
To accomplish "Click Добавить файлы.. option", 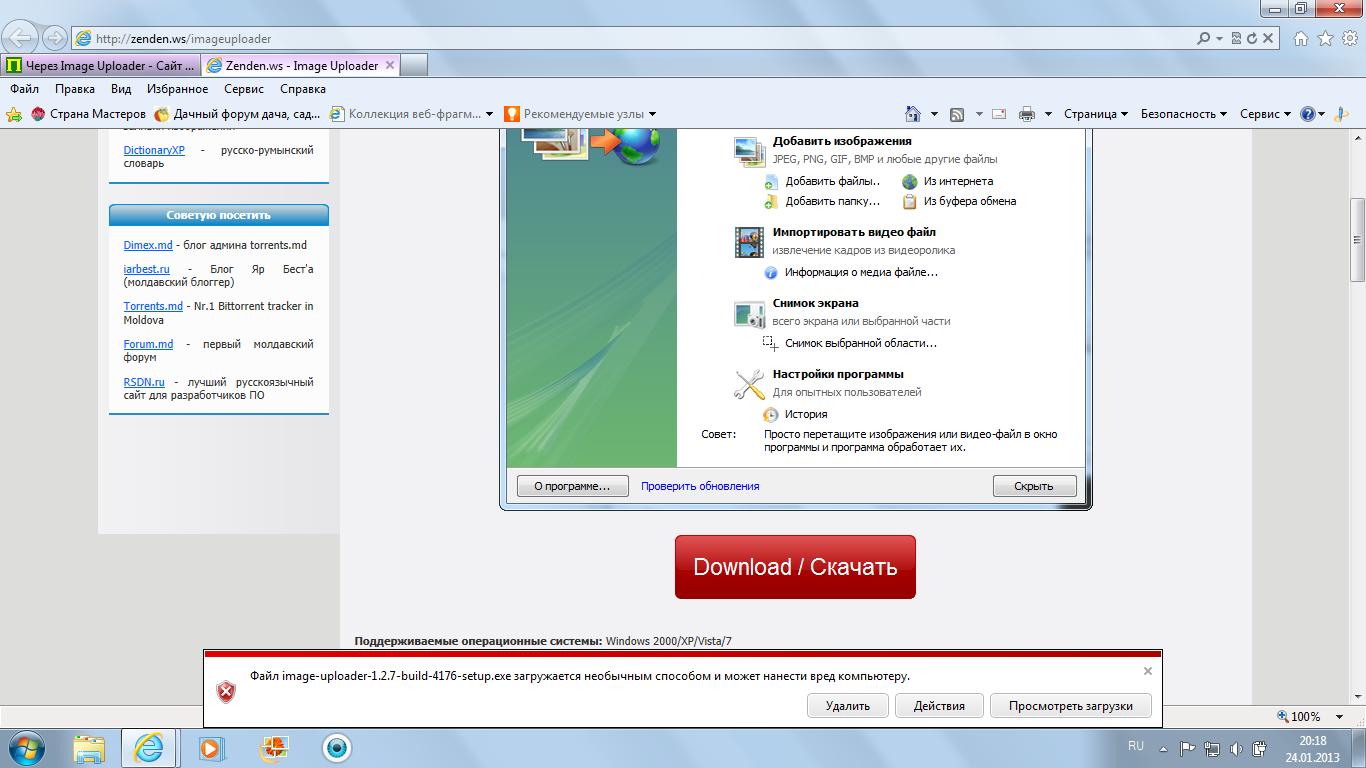I will point(823,181).
